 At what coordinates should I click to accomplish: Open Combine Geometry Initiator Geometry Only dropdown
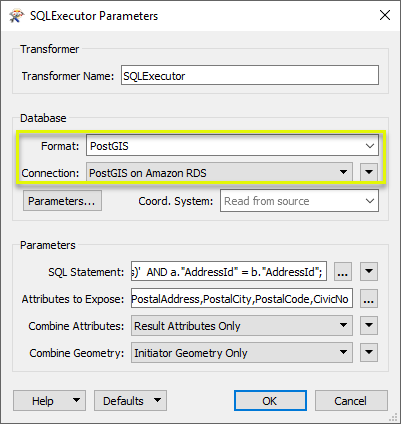242,352
